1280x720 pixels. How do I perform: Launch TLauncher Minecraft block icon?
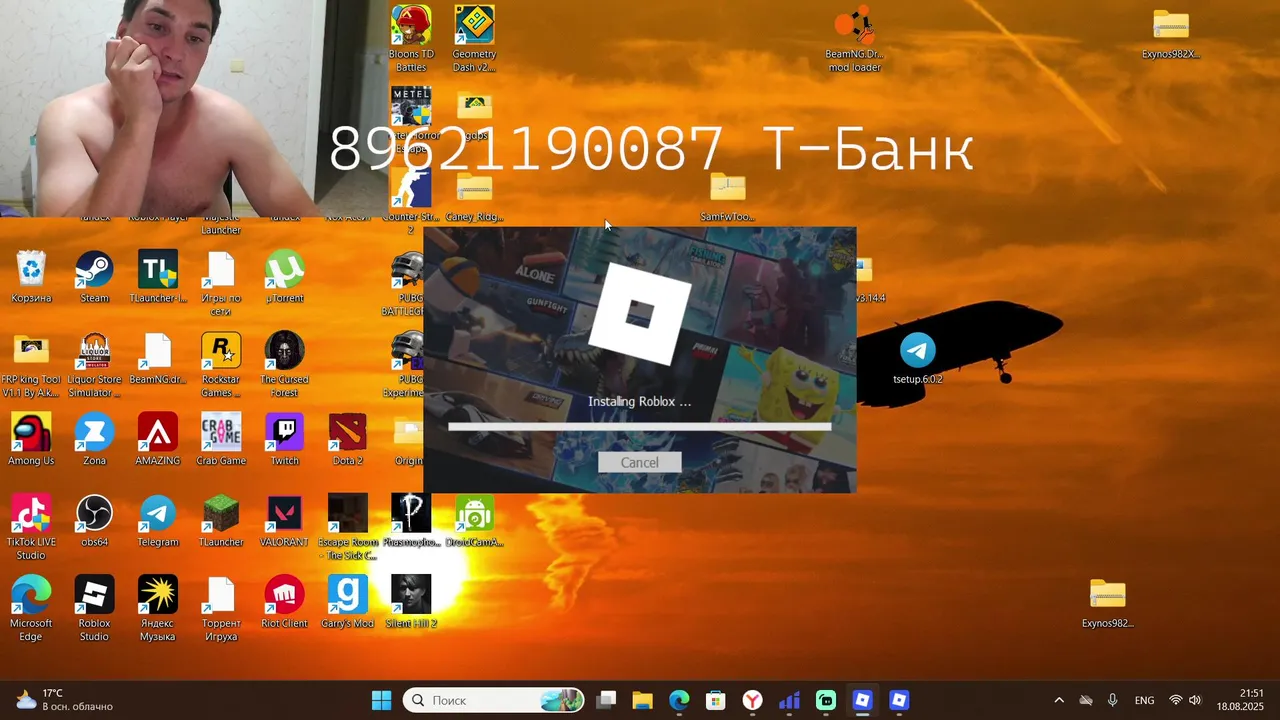[221, 521]
